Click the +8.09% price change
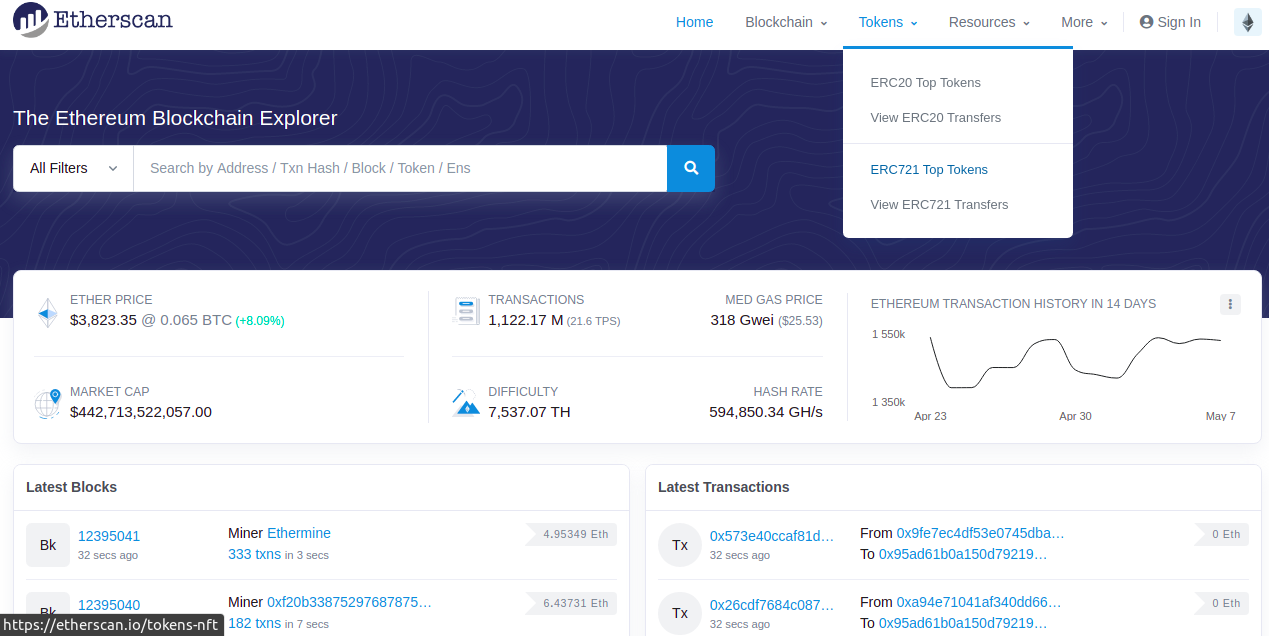The image size is (1269, 636). coord(260,321)
